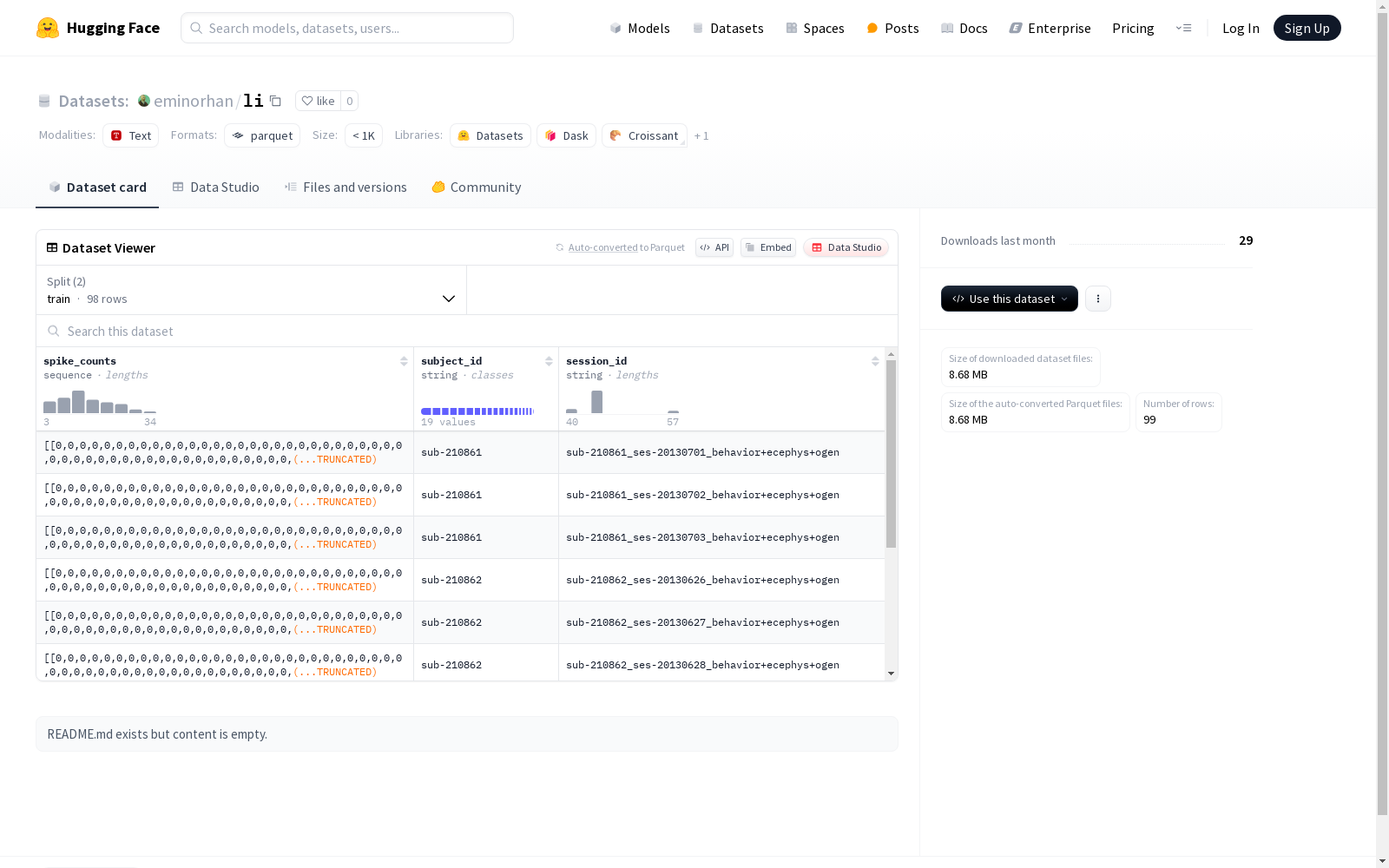Click the session_id lengths histogram
The image size is (1389, 868).
622,402
